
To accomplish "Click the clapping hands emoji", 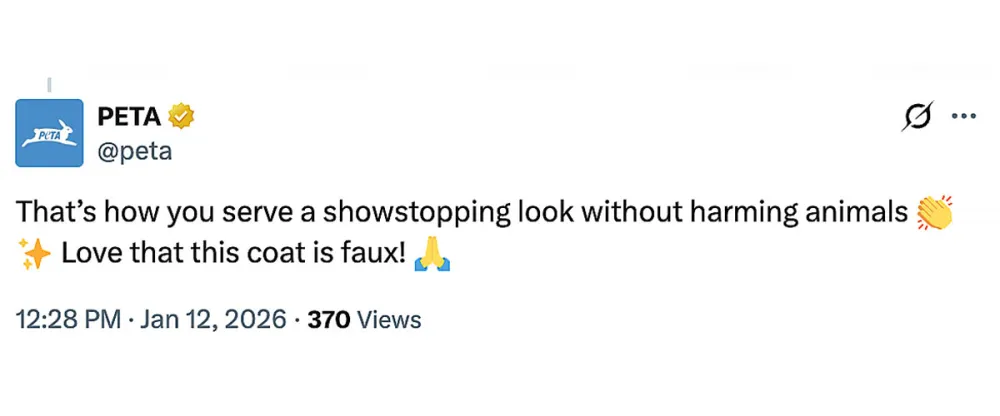I will 934,212.
